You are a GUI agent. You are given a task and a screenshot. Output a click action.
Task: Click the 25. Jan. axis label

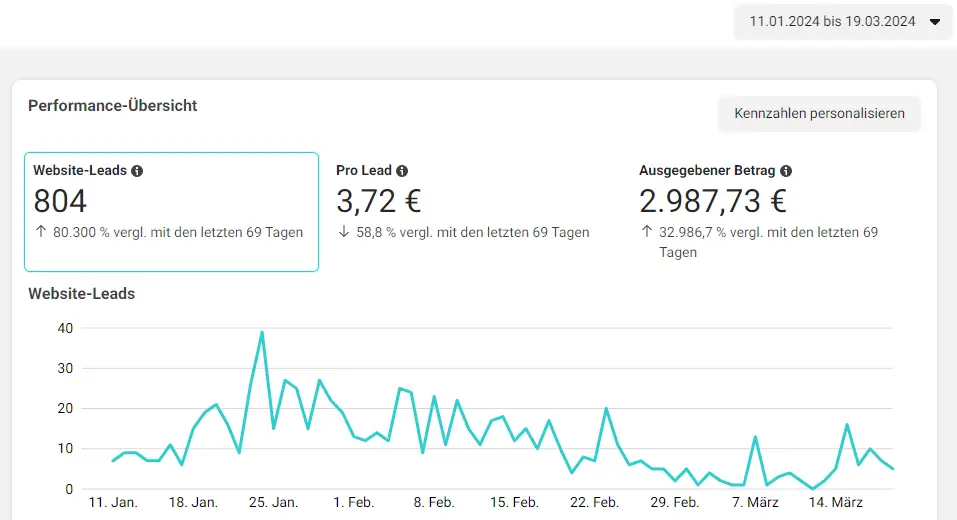point(273,502)
